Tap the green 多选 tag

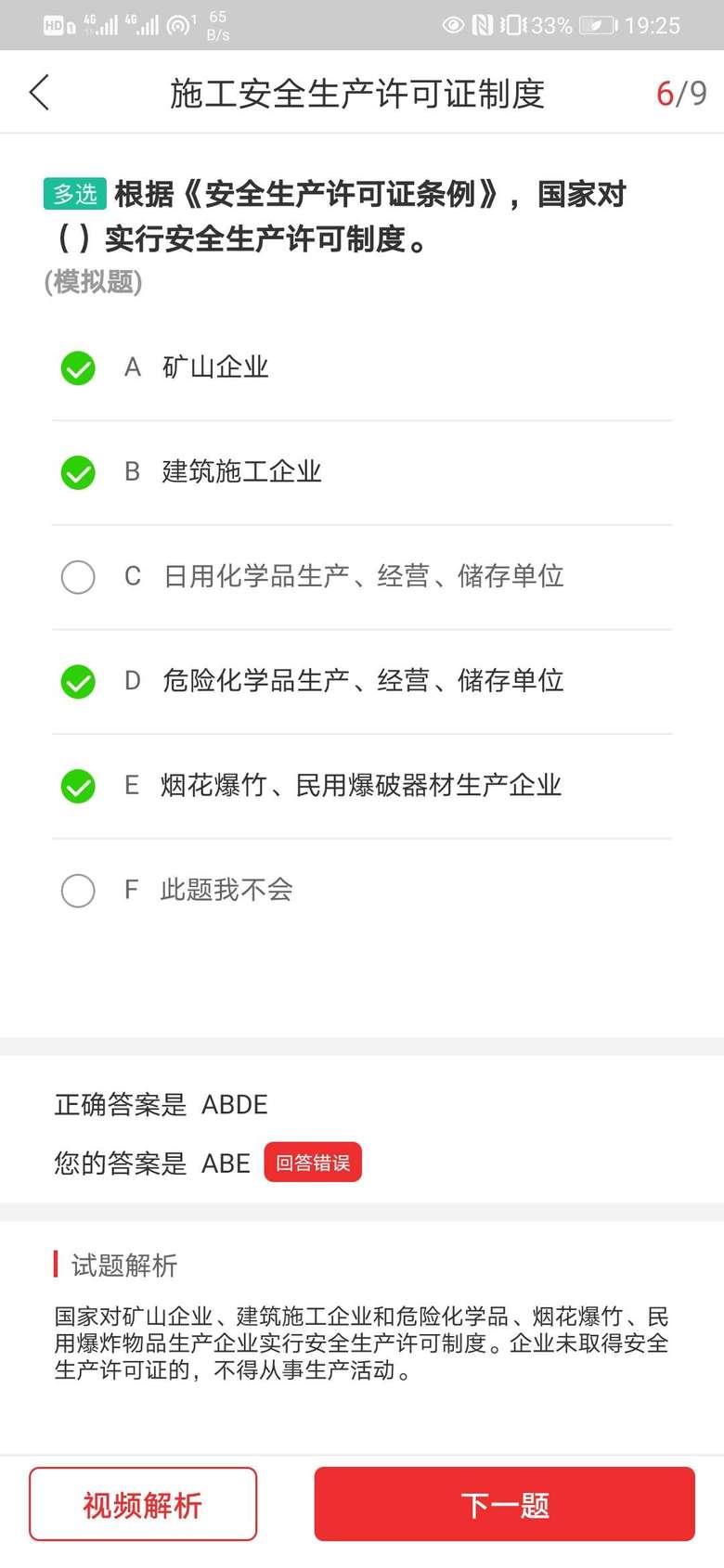(74, 194)
